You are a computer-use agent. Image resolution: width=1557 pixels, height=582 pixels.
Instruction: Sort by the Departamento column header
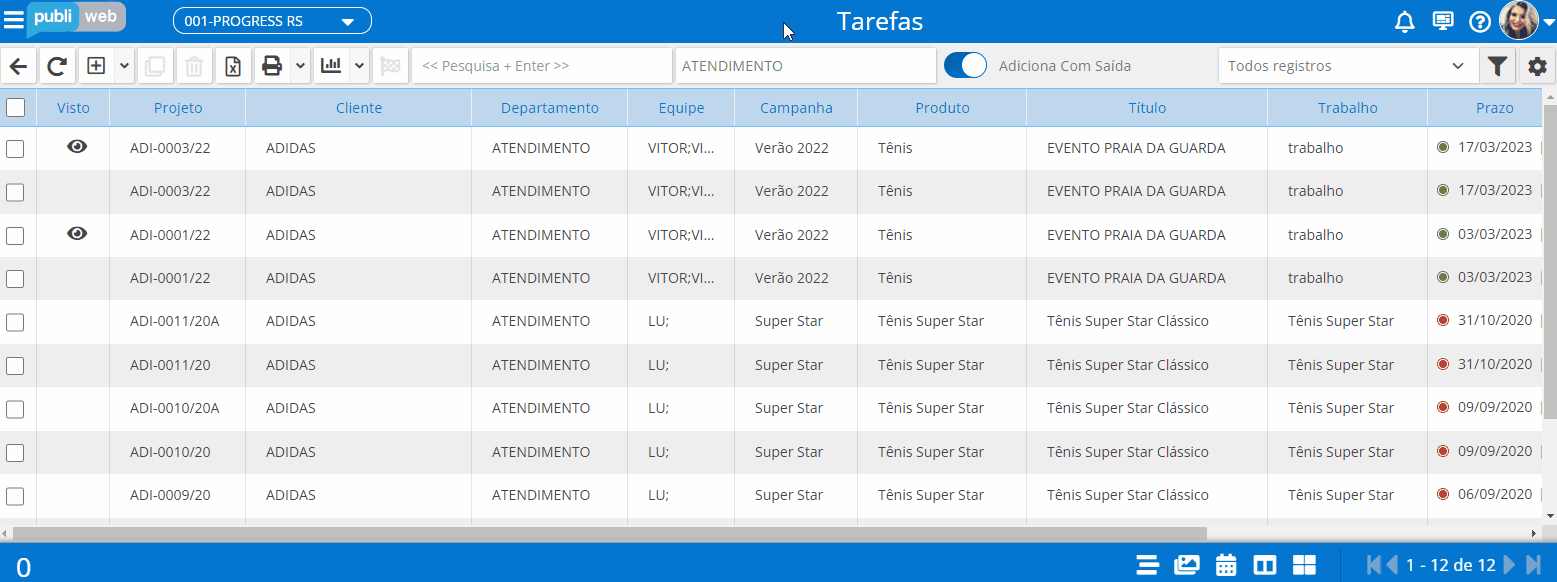550,108
